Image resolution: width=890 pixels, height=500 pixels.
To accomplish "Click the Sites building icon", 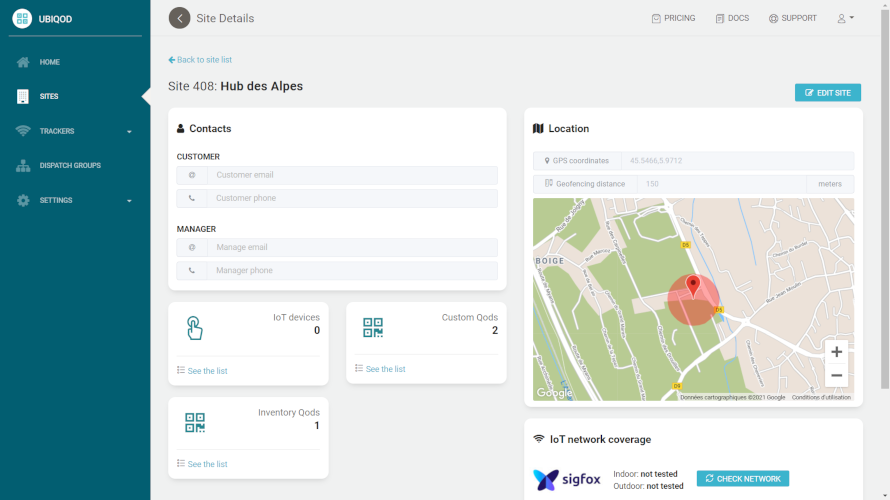I will tap(23, 96).
